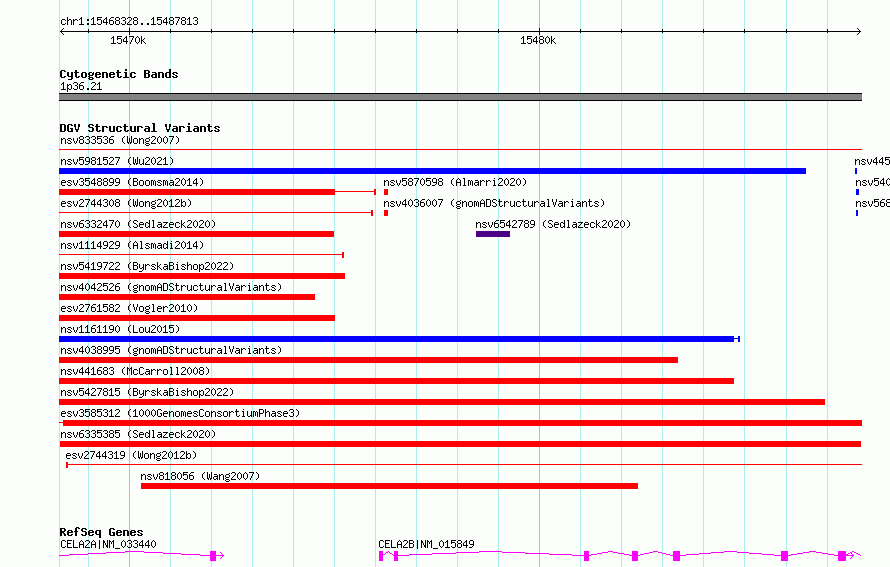Open the CELA2B|NM_015849 gene label

tap(426, 544)
